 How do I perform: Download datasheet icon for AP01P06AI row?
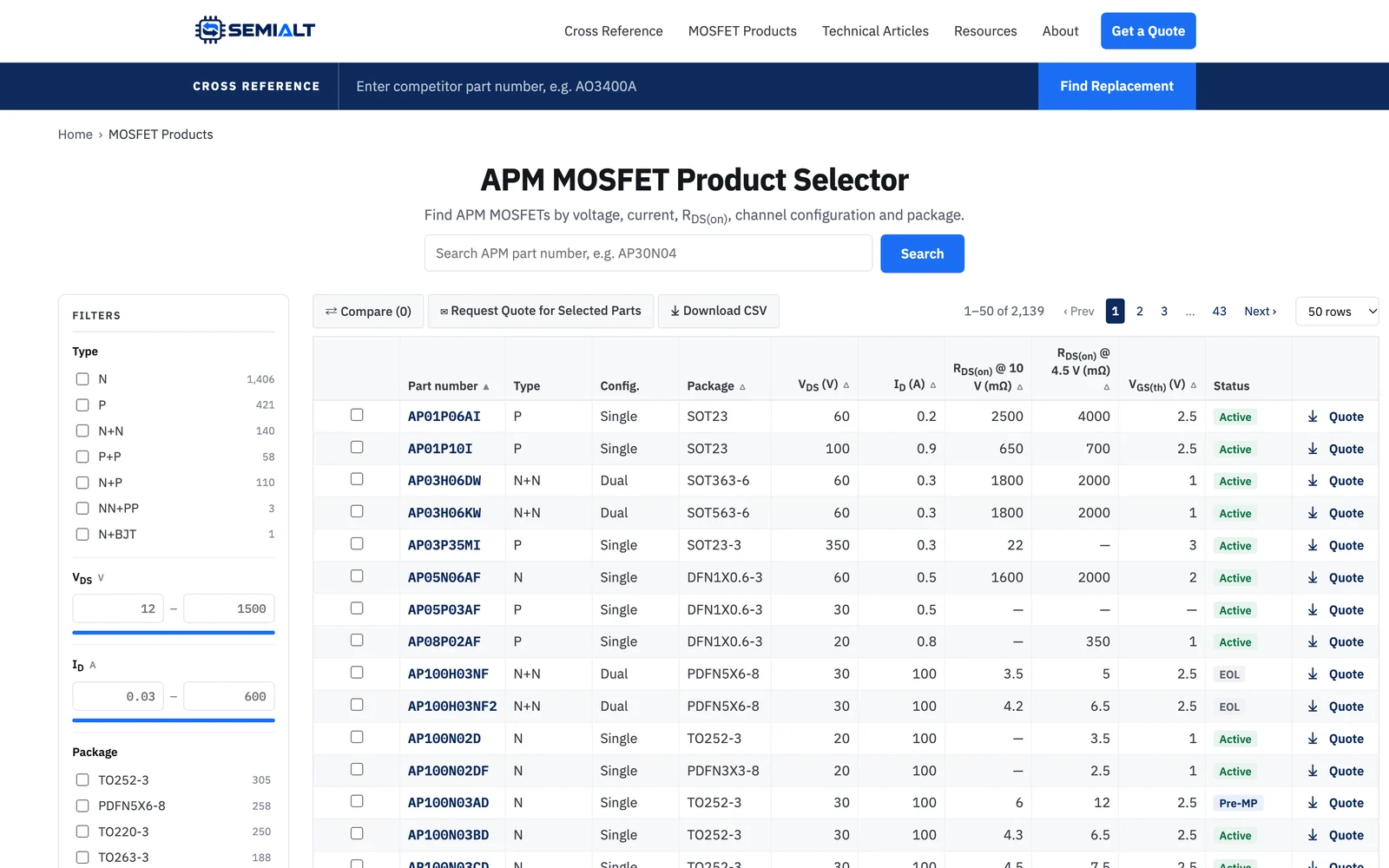click(1313, 417)
